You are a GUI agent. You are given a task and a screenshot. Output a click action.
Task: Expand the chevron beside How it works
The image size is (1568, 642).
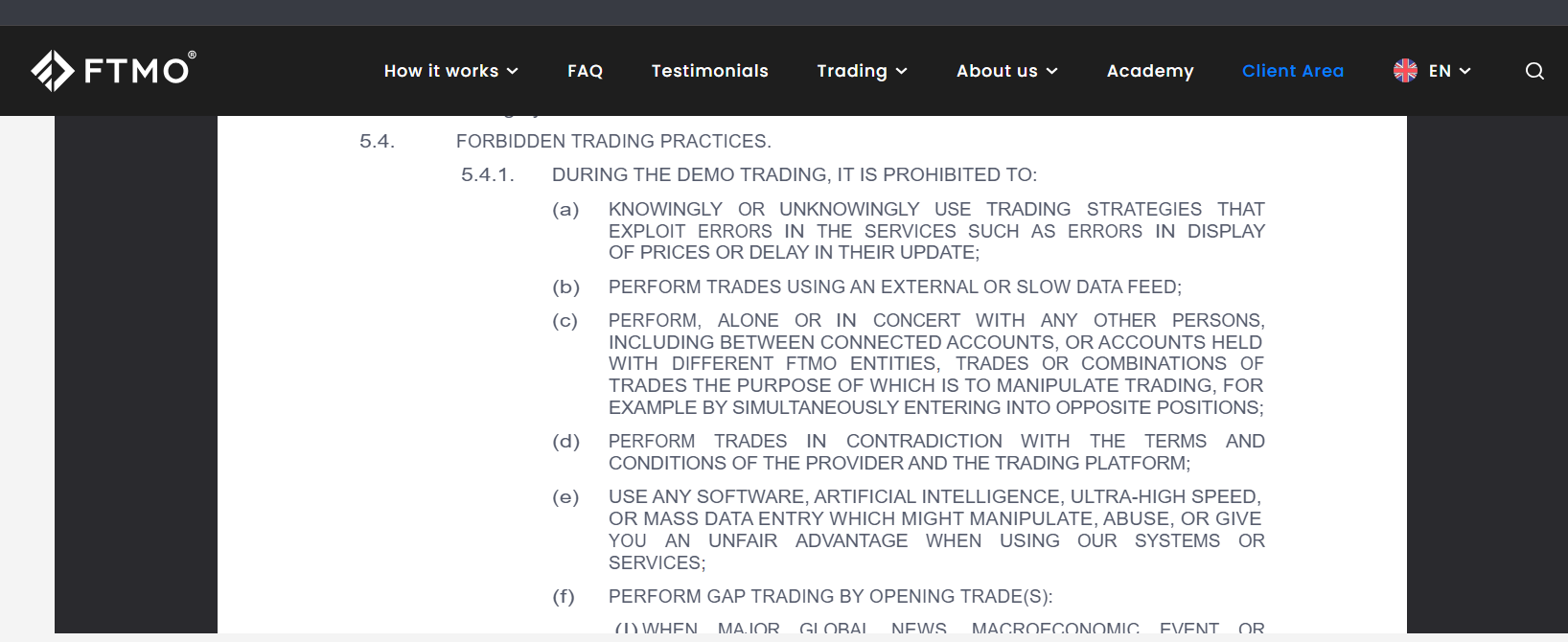point(513,71)
